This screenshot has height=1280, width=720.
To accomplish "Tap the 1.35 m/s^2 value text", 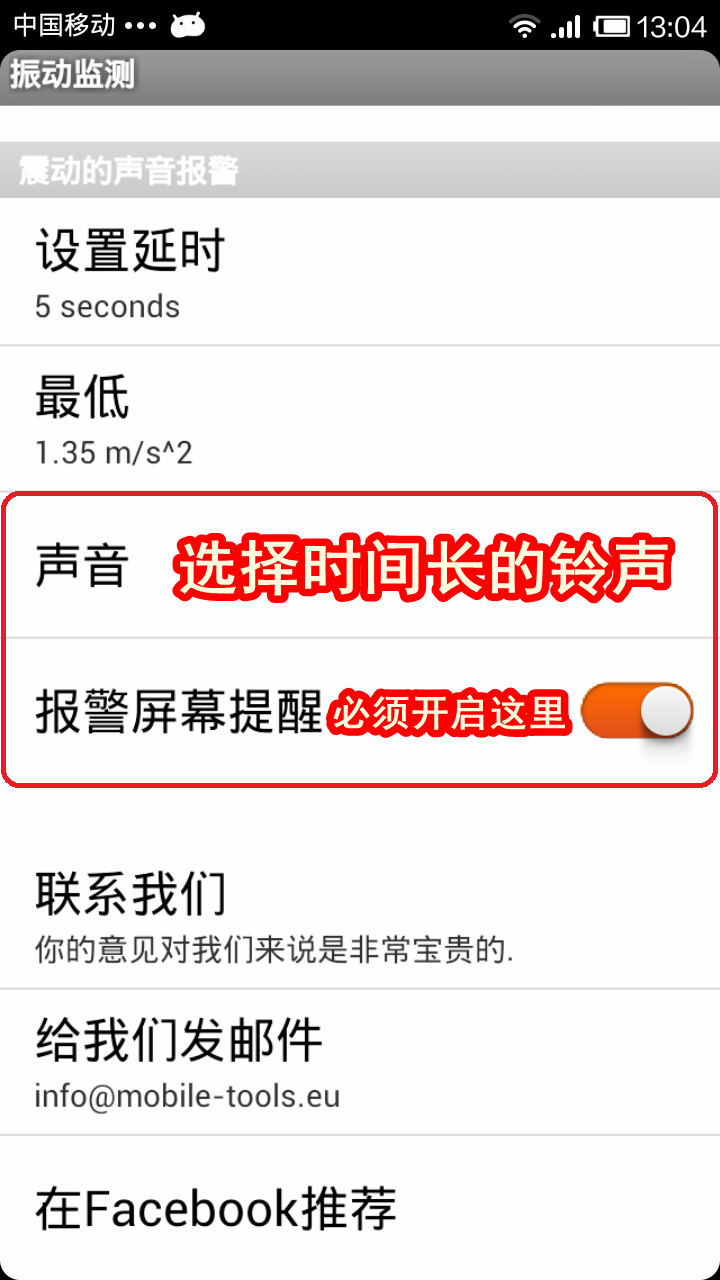I will tap(113, 453).
